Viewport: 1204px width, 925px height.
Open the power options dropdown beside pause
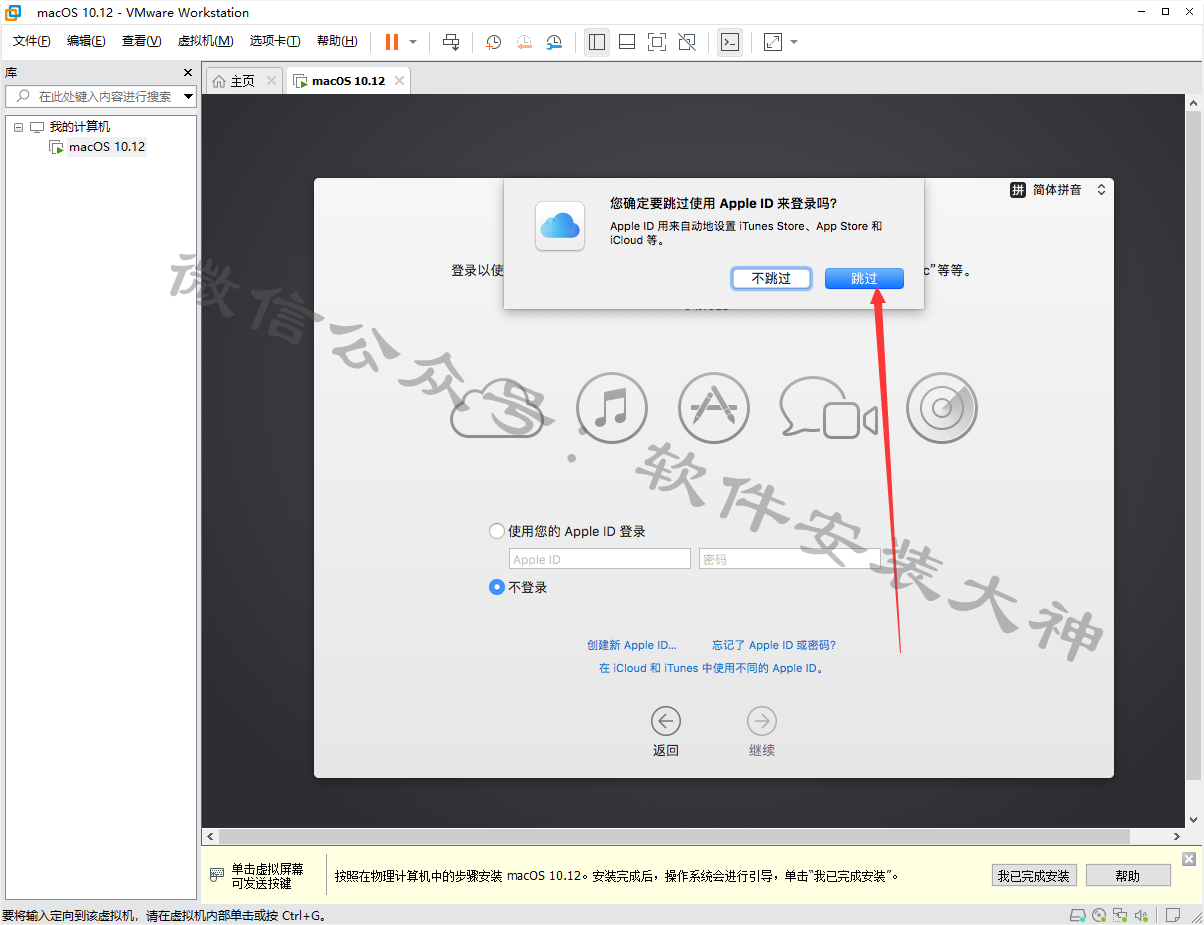(x=413, y=42)
